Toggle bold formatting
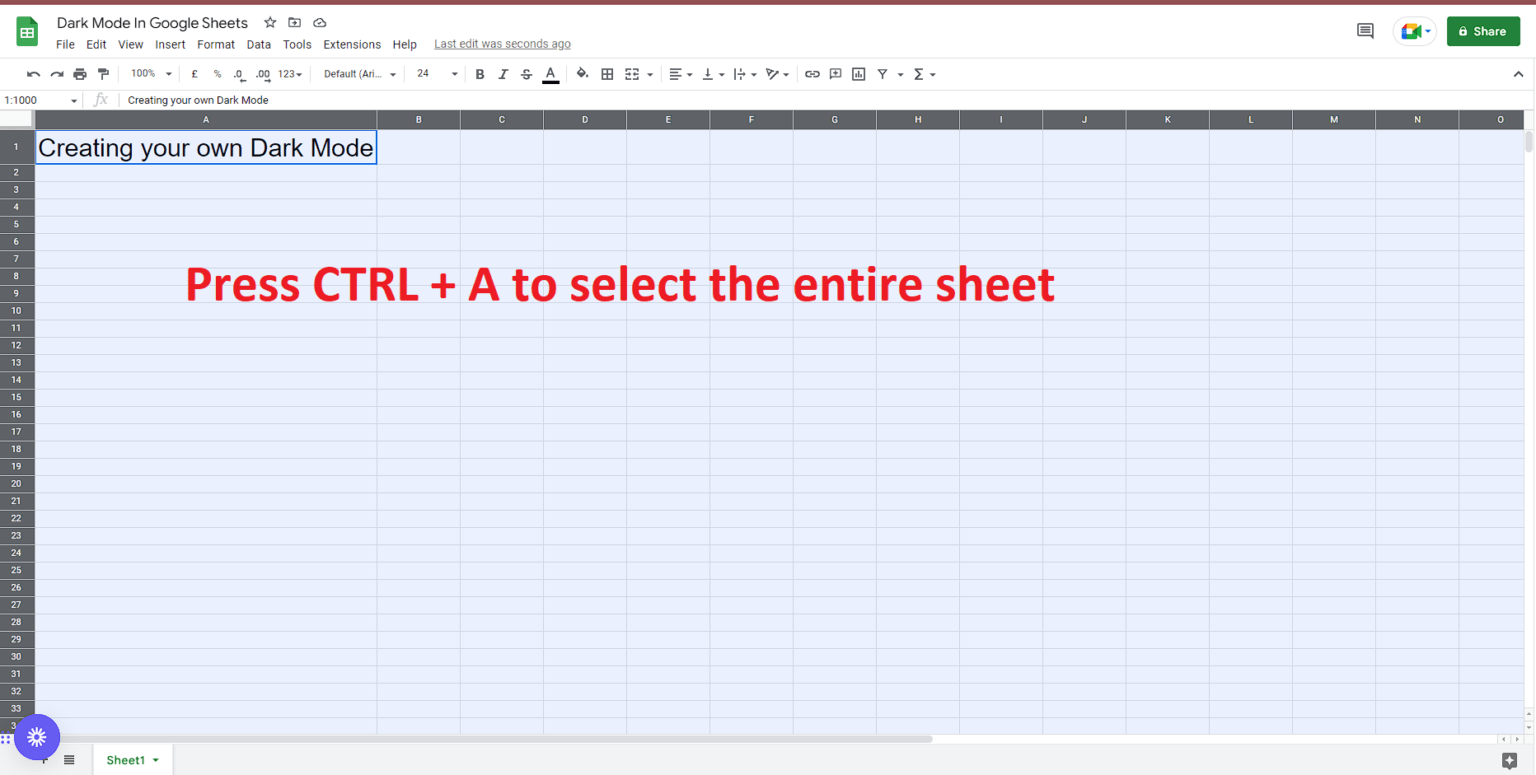This screenshot has width=1536, height=775. [x=480, y=74]
